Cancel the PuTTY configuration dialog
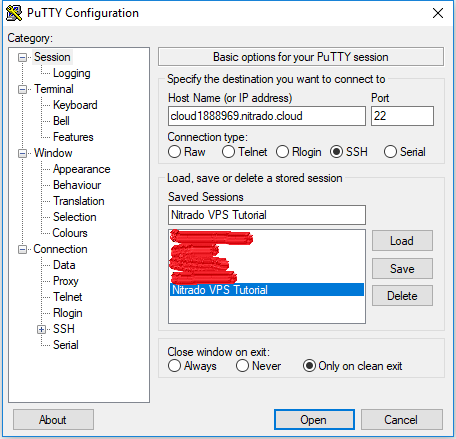The image size is (456, 439). 402,420
